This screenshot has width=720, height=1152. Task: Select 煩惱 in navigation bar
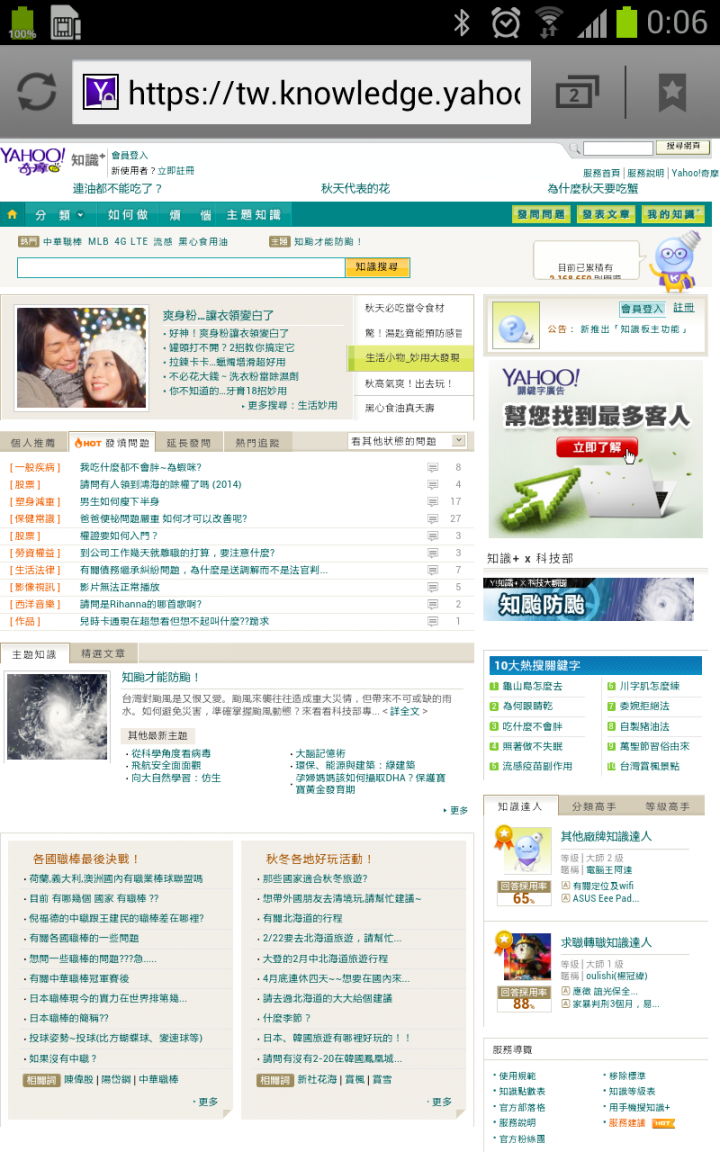[190, 215]
